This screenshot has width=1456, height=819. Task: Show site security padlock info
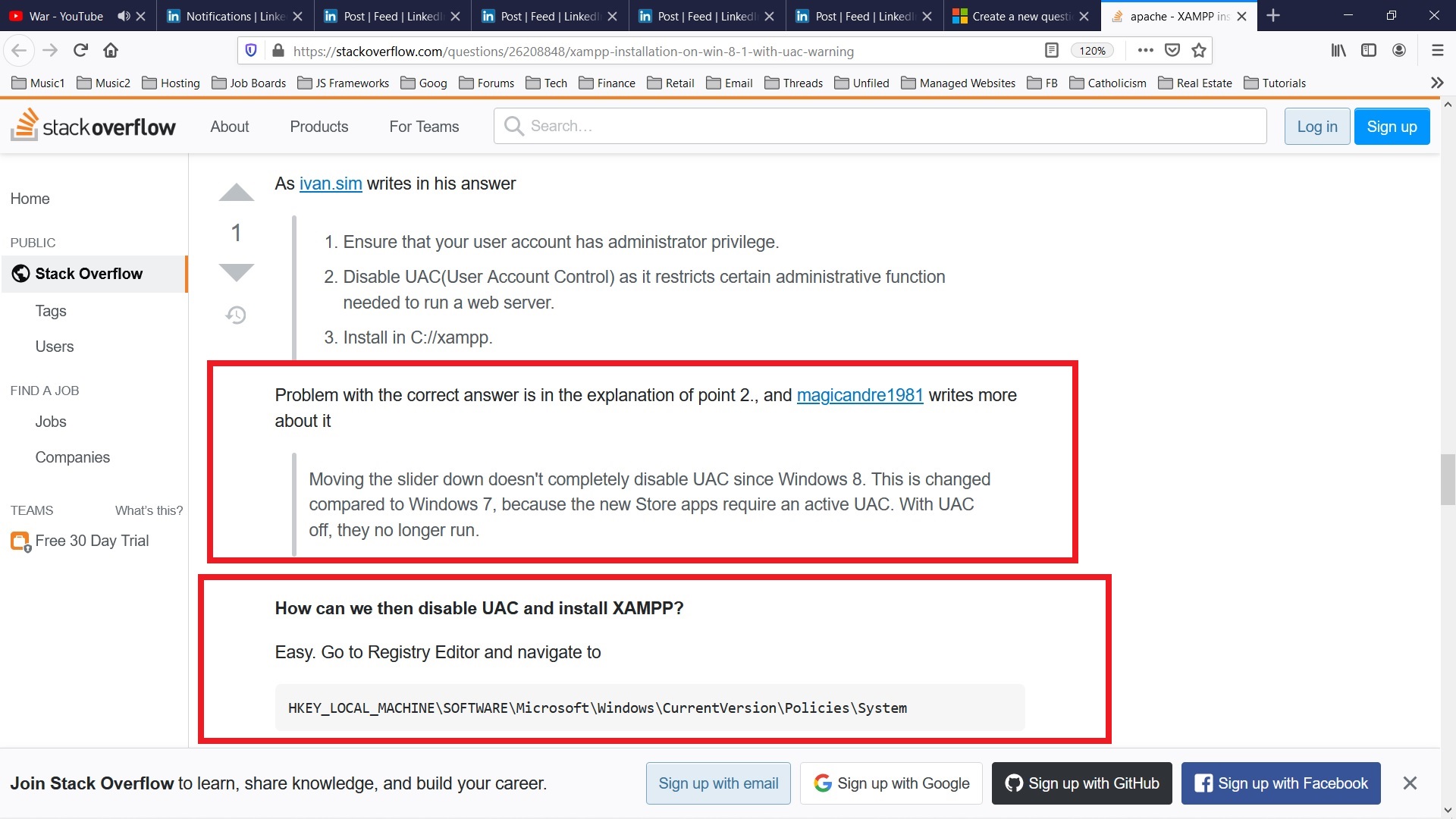[x=278, y=51]
